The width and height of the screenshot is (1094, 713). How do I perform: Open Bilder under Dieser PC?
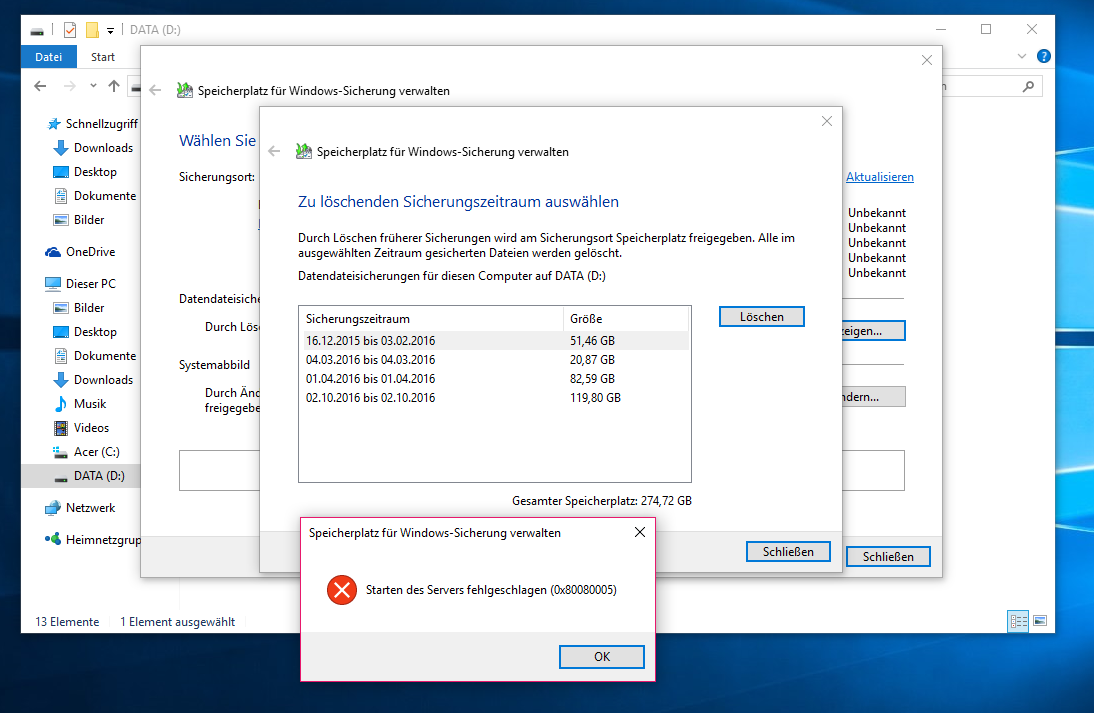79,308
